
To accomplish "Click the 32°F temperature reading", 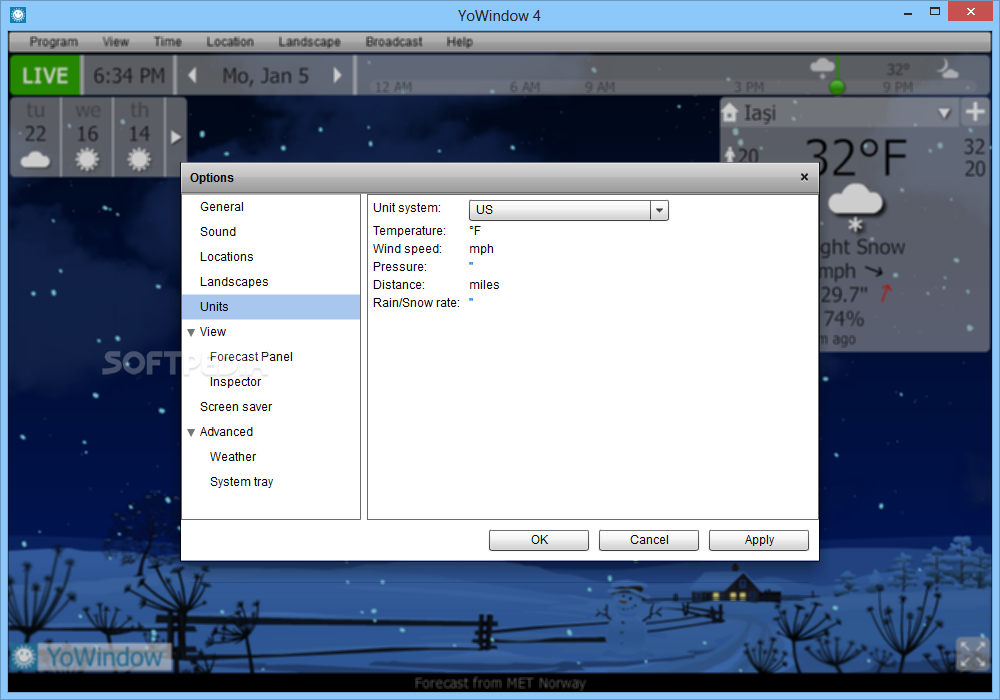I will point(855,157).
